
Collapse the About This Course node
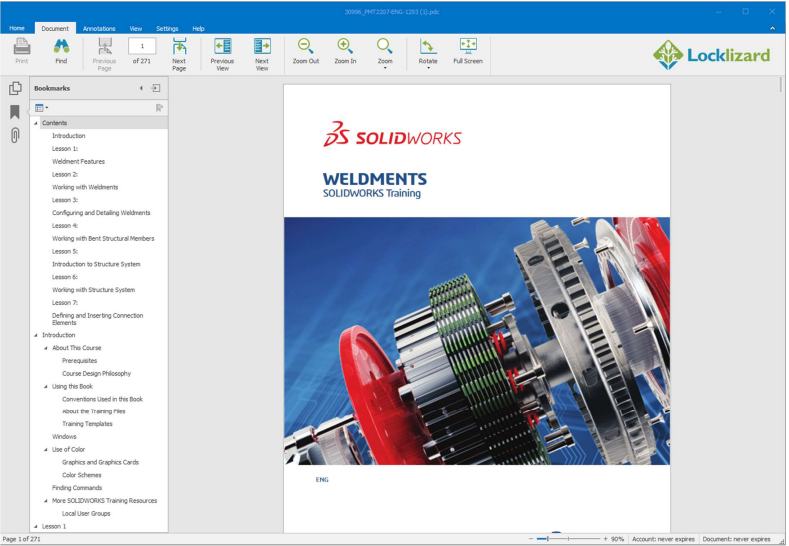46,348
